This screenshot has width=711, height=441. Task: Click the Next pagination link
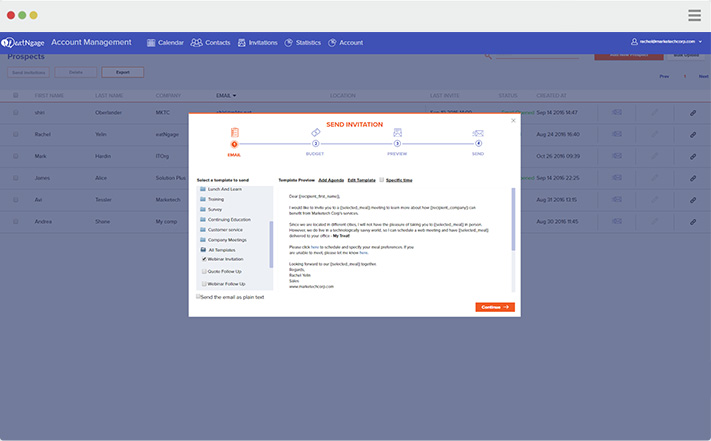pos(703,76)
